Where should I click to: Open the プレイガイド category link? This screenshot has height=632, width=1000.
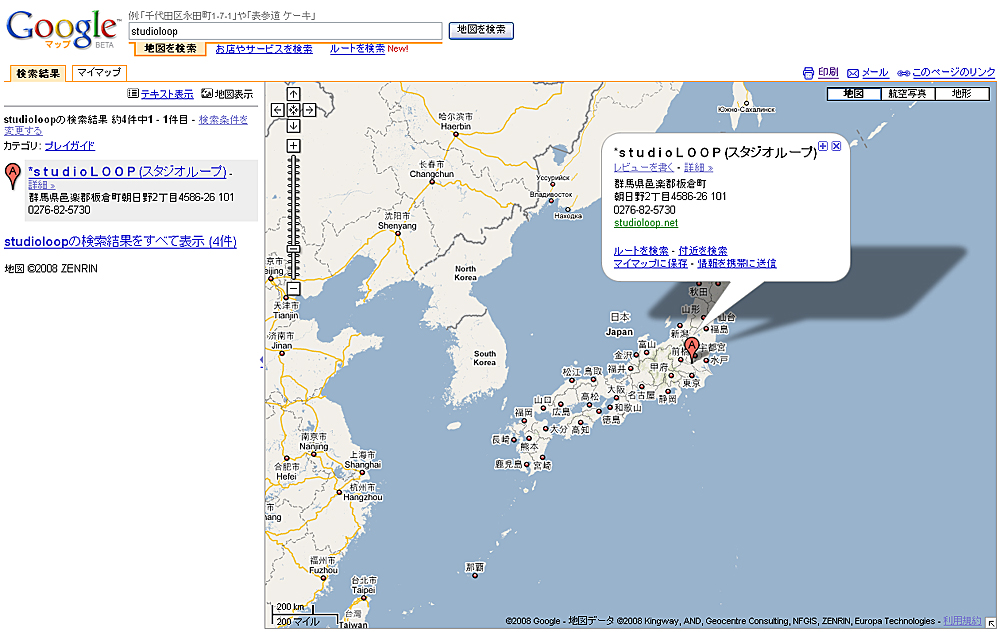point(70,145)
